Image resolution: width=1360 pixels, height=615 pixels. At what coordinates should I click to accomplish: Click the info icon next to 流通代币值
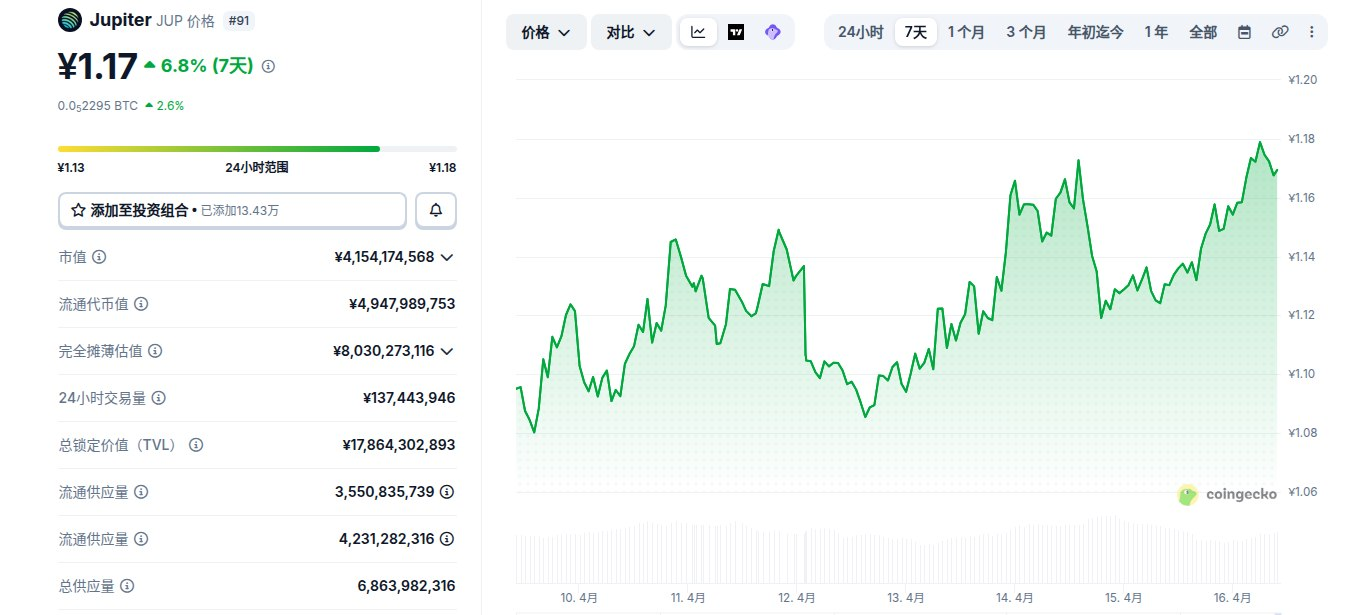pos(141,304)
